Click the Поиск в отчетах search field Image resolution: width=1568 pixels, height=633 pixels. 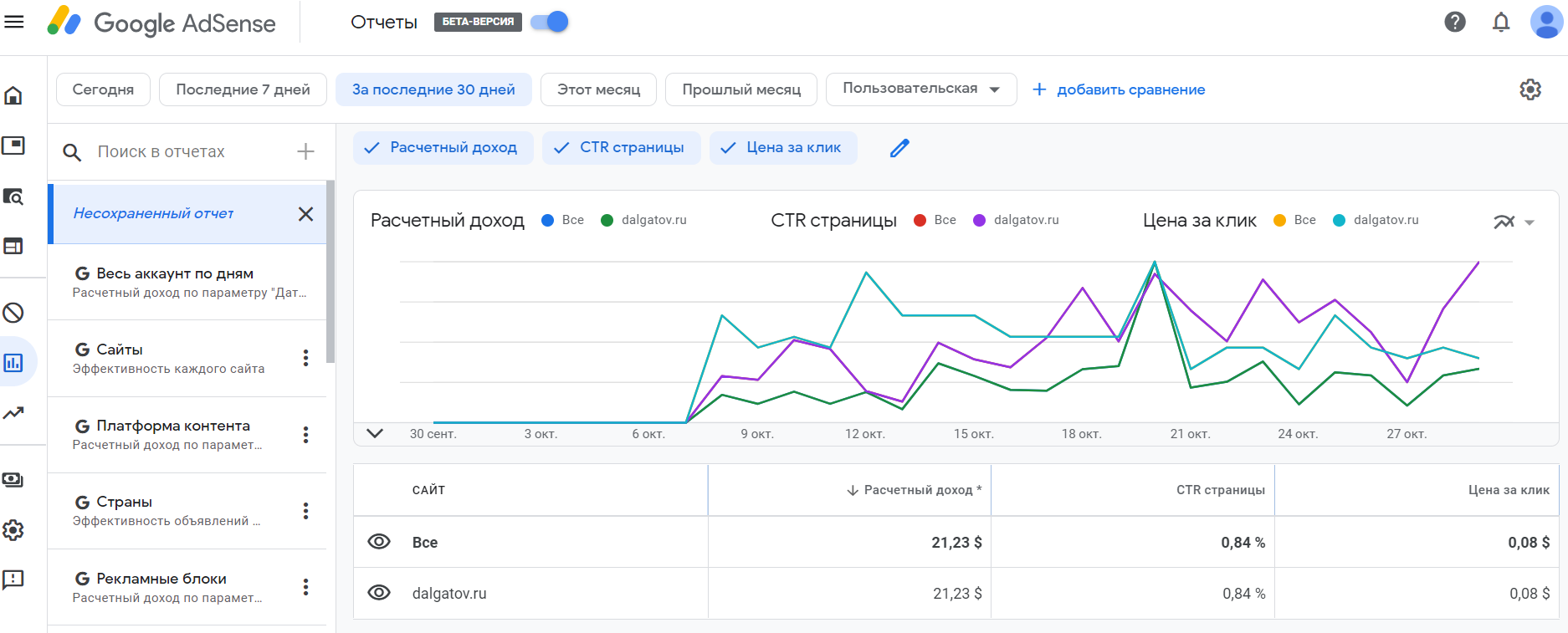click(188, 151)
